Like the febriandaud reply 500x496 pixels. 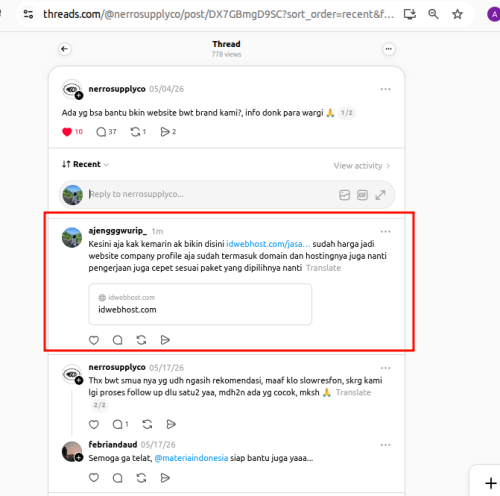[94, 478]
